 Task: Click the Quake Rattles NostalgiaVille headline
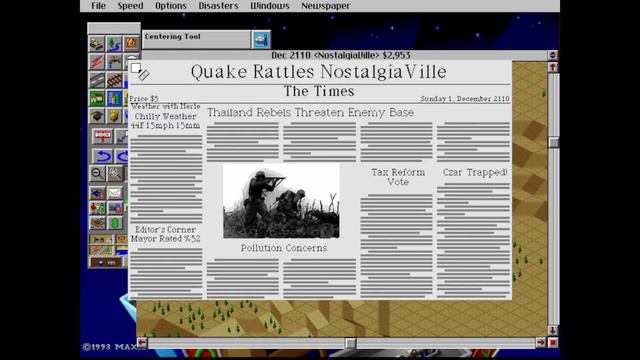coord(319,72)
